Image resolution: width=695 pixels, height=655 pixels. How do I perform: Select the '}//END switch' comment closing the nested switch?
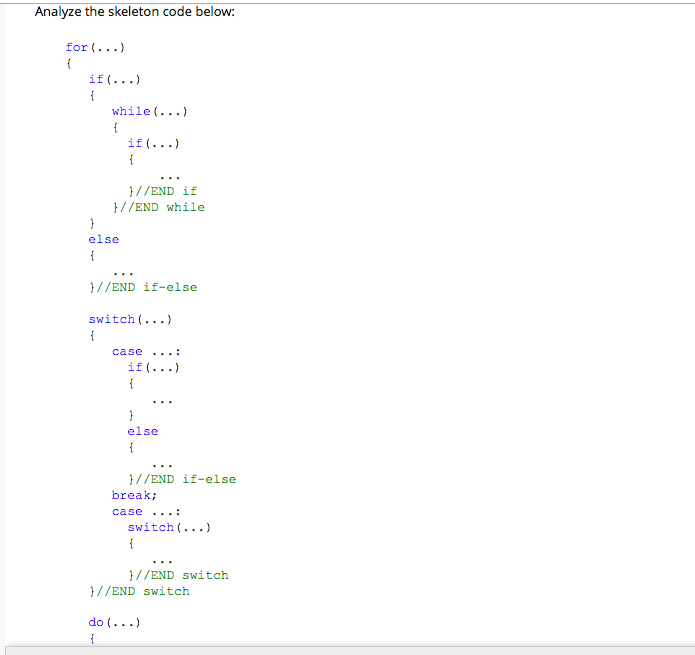click(x=179, y=575)
